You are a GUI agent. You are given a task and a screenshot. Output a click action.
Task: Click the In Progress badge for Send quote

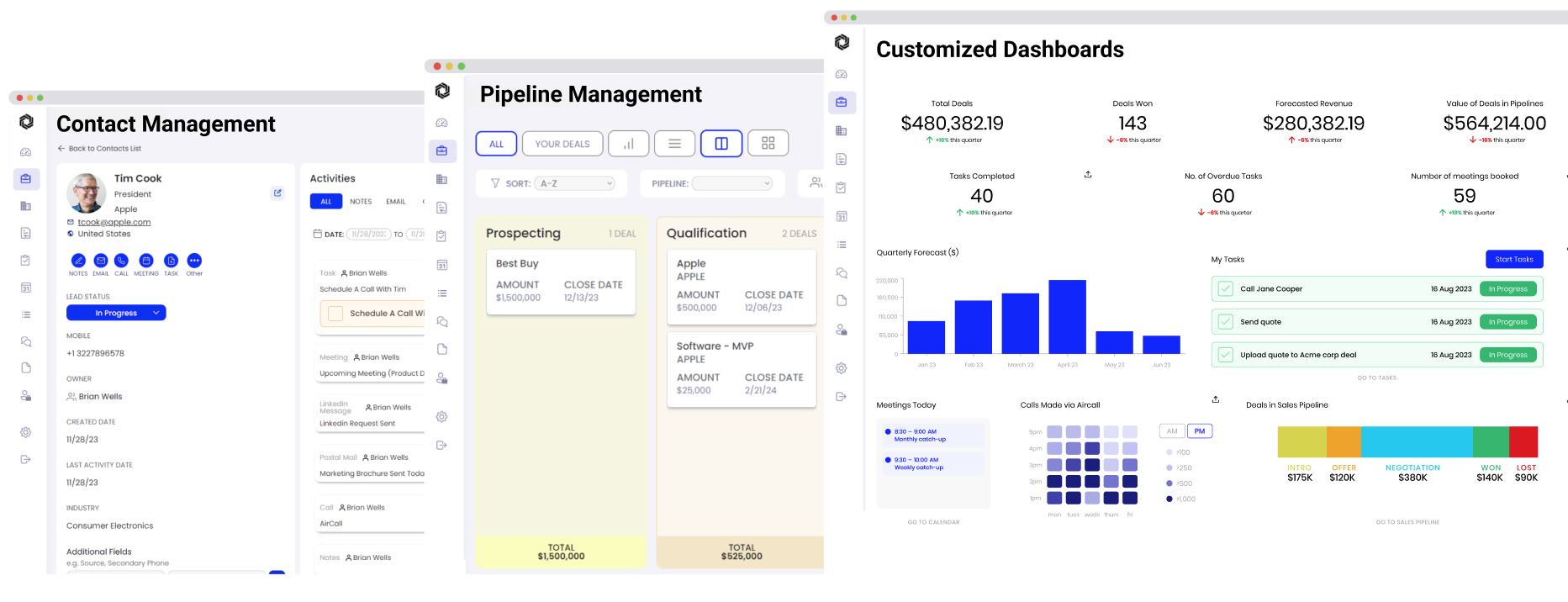1508,322
